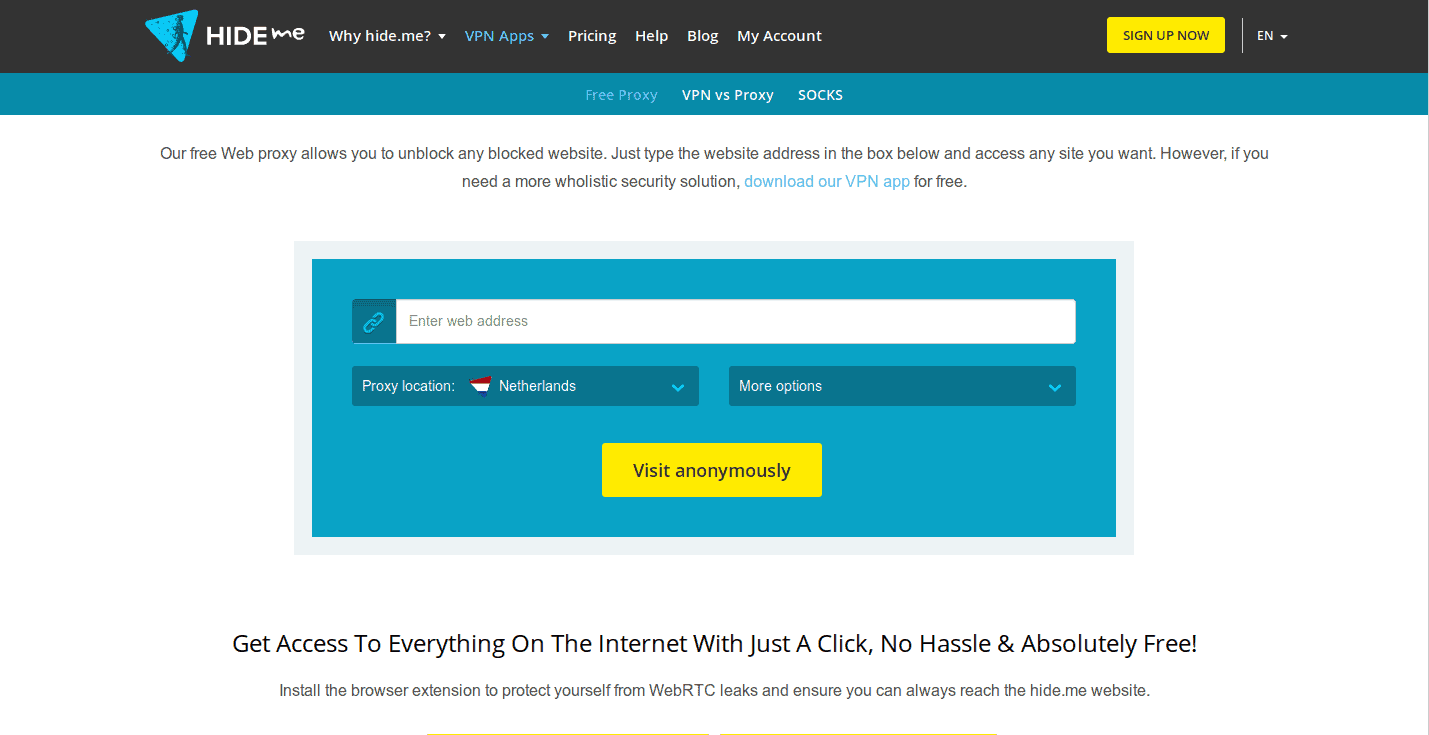Image resolution: width=1429 pixels, height=735 pixels.
Task: Select the Free Proxy tab
Action: coord(621,95)
